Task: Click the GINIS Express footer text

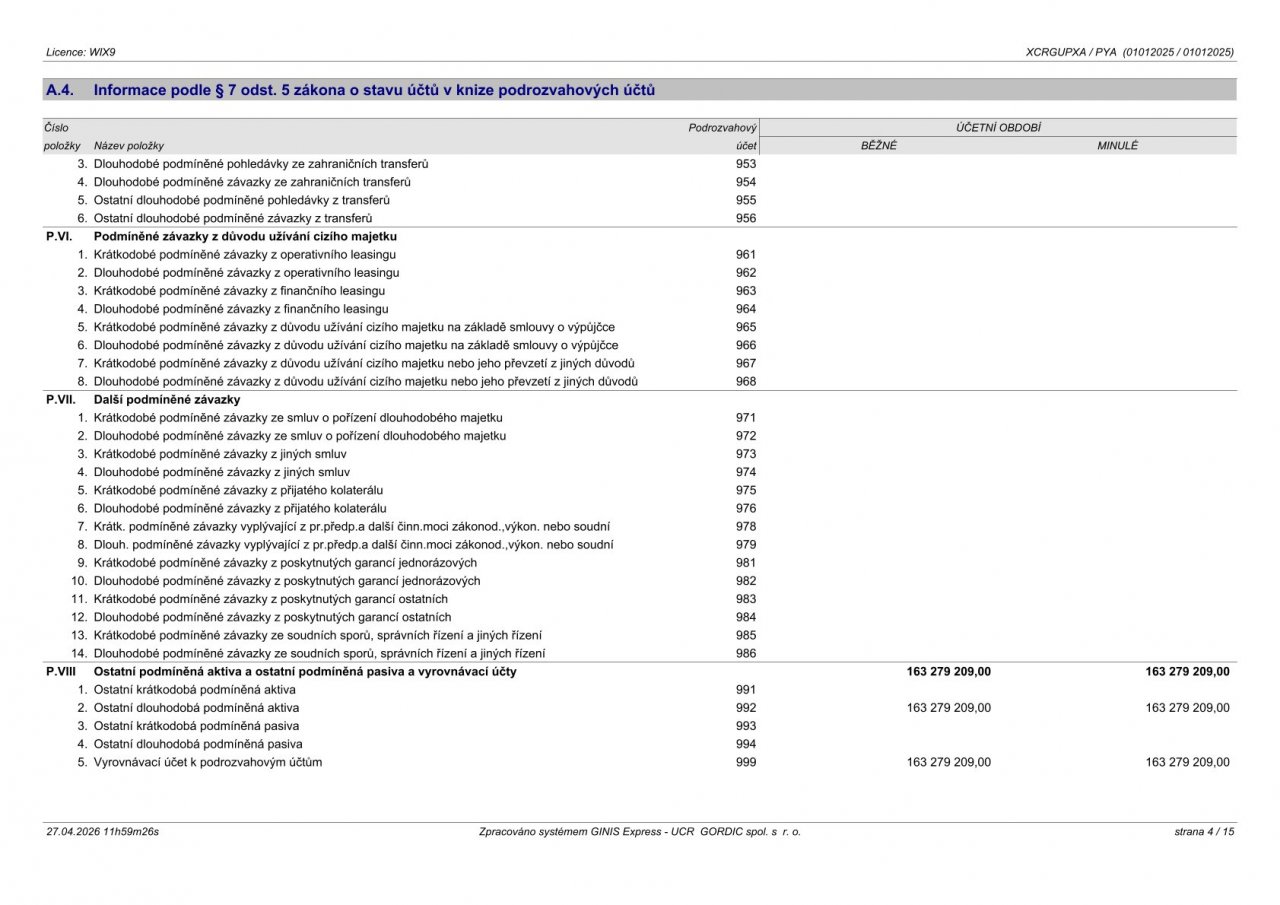Action: pos(640,831)
